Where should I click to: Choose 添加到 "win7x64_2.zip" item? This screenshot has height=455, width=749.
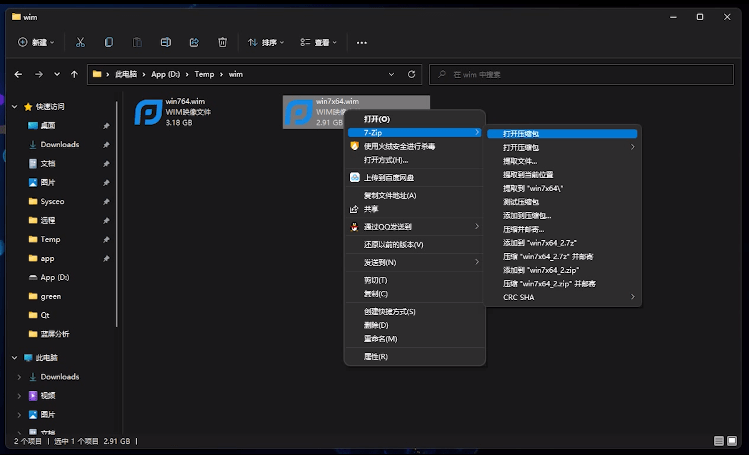tap(562, 270)
